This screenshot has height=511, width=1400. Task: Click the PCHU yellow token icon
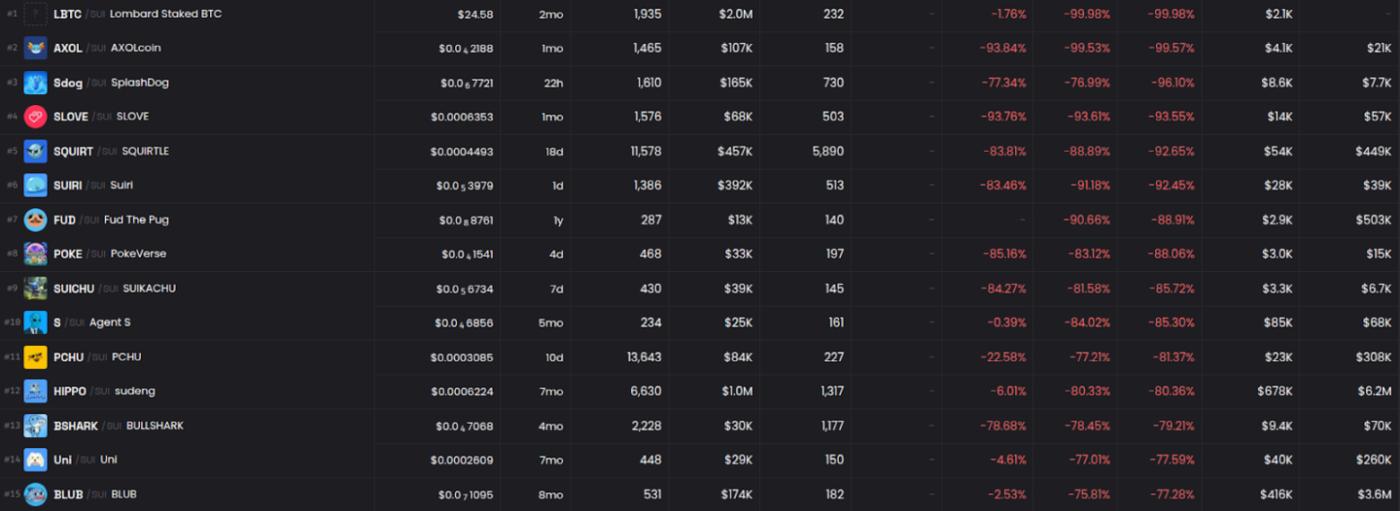click(x=35, y=357)
